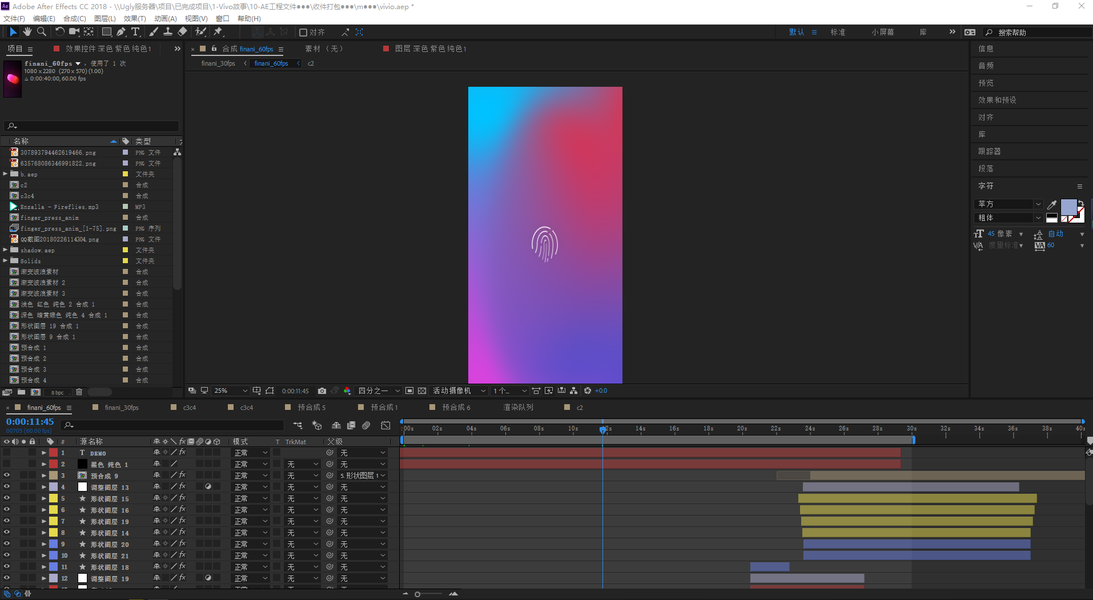Select the Brush tool

(153, 32)
